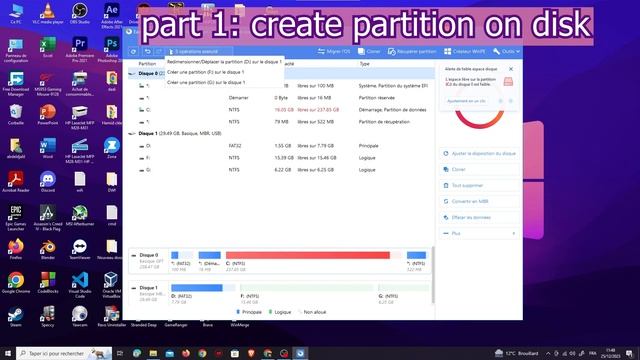Select the Partition réservée row
The width and height of the screenshot is (640, 360).
pyautogui.click(x=281, y=98)
